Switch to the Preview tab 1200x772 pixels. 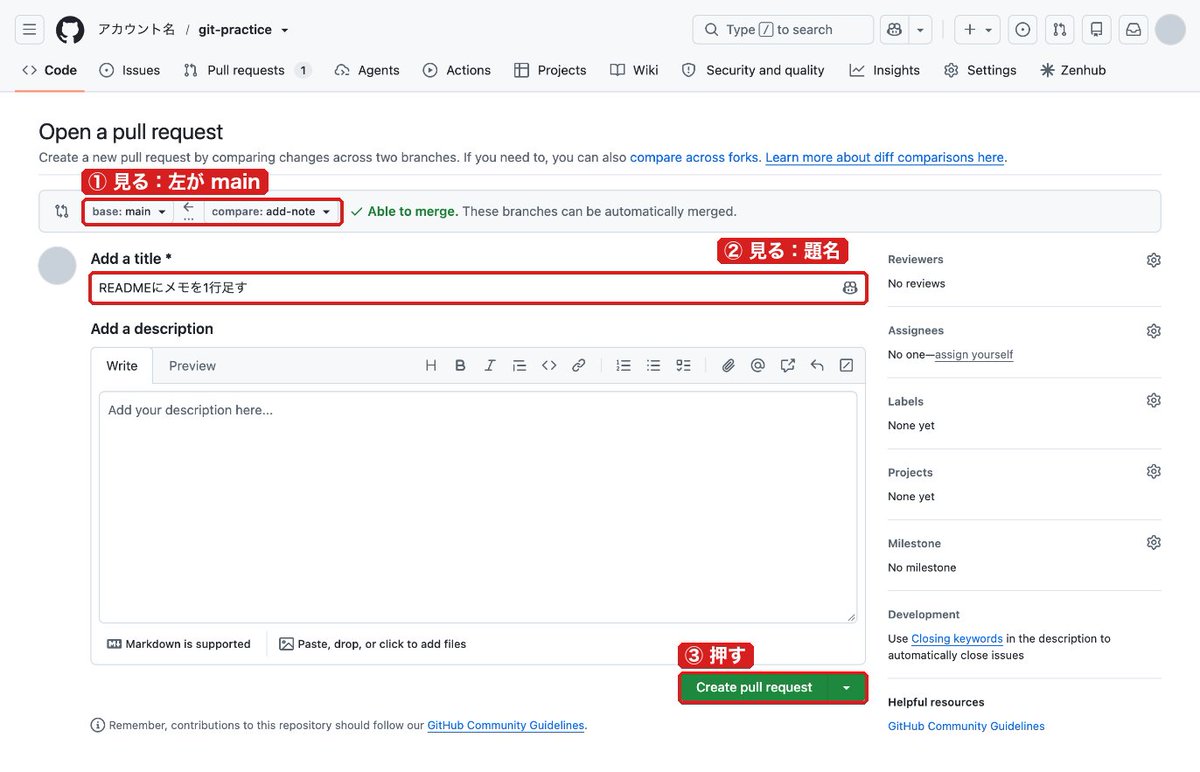point(192,366)
